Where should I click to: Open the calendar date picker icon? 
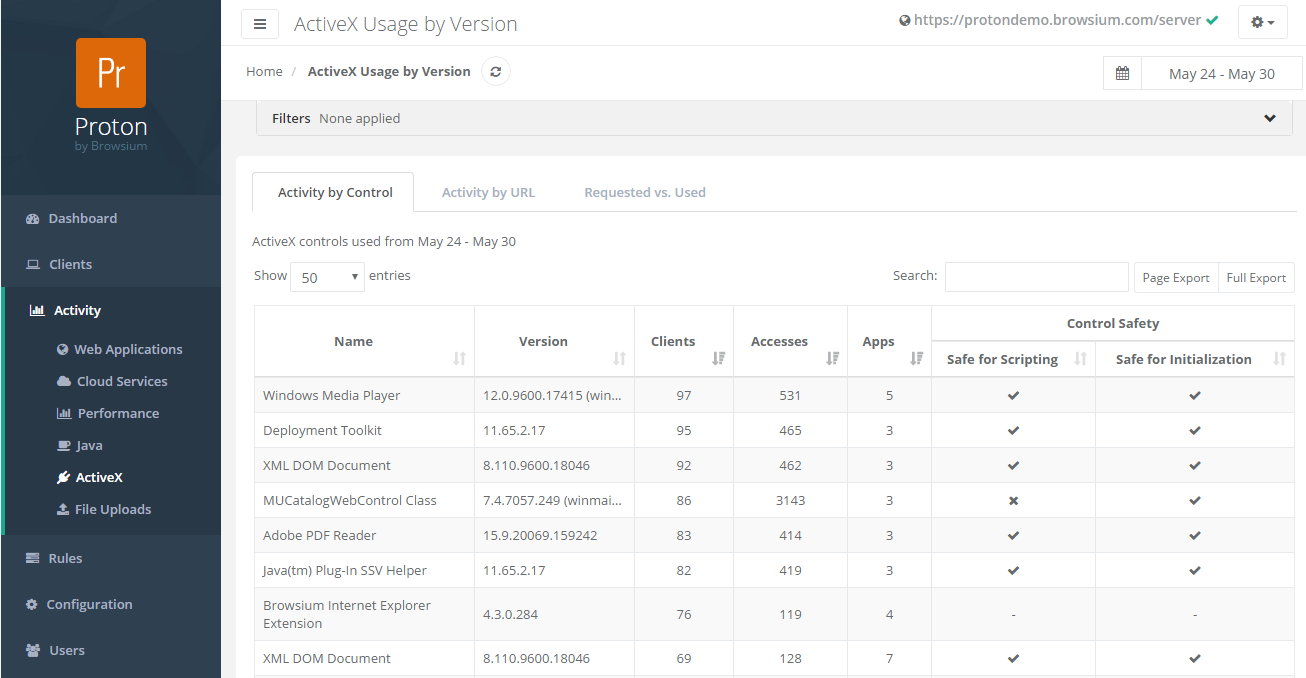[1122, 74]
